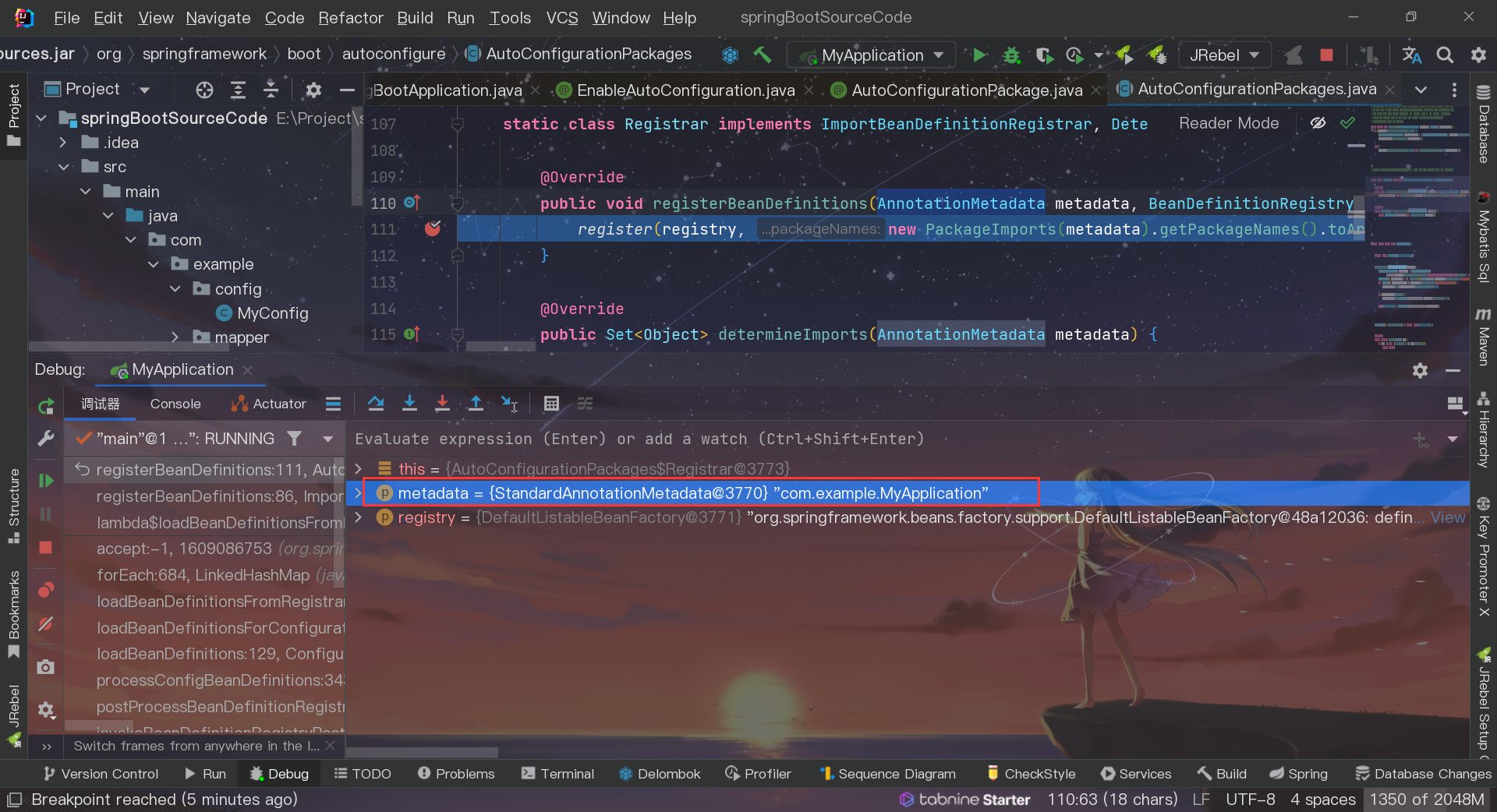1497x812 pixels.
Task: Take thread dump with the camera icon
Action: (46, 667)
